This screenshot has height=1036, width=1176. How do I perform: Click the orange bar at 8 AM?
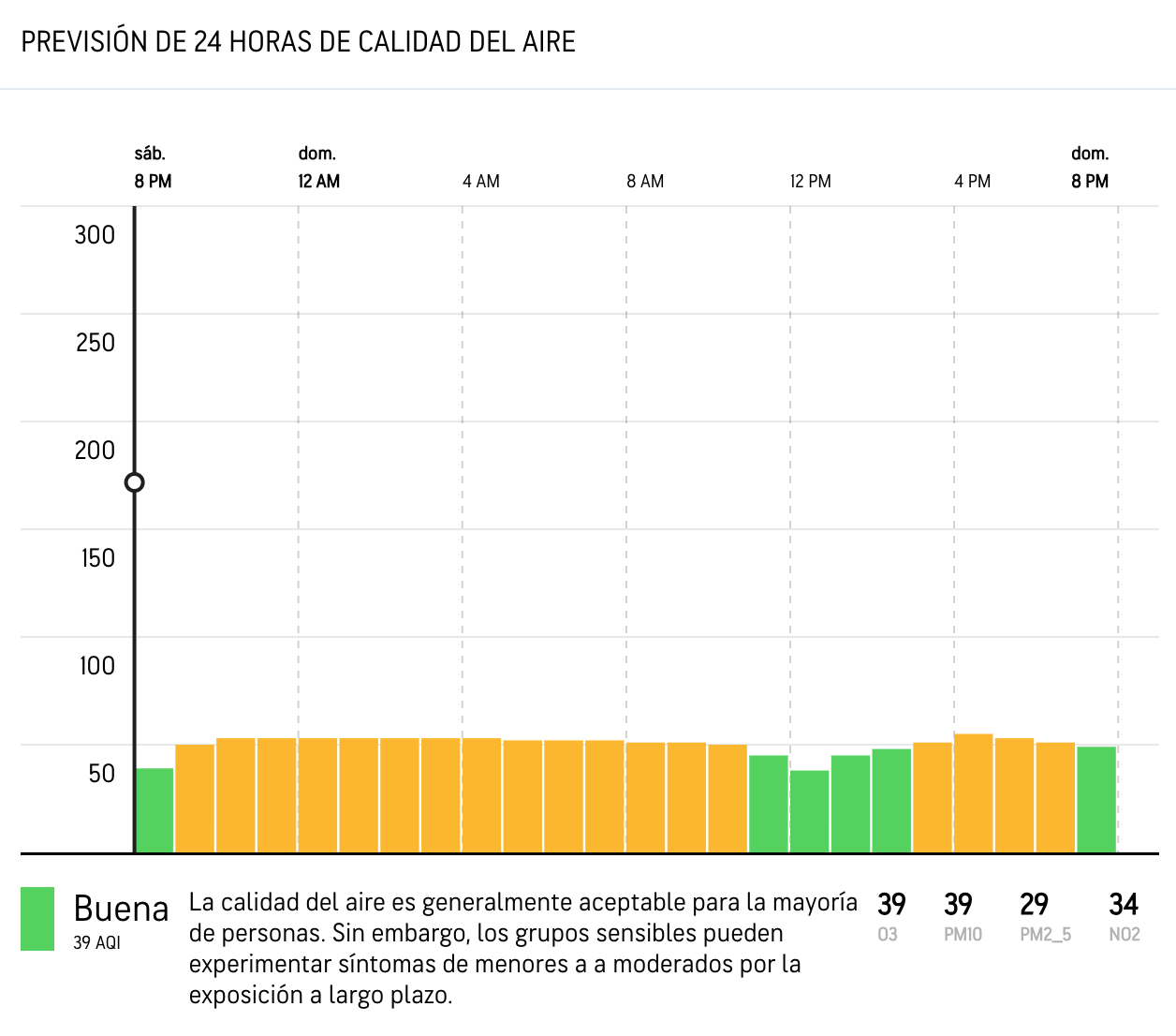click(646, 797)
